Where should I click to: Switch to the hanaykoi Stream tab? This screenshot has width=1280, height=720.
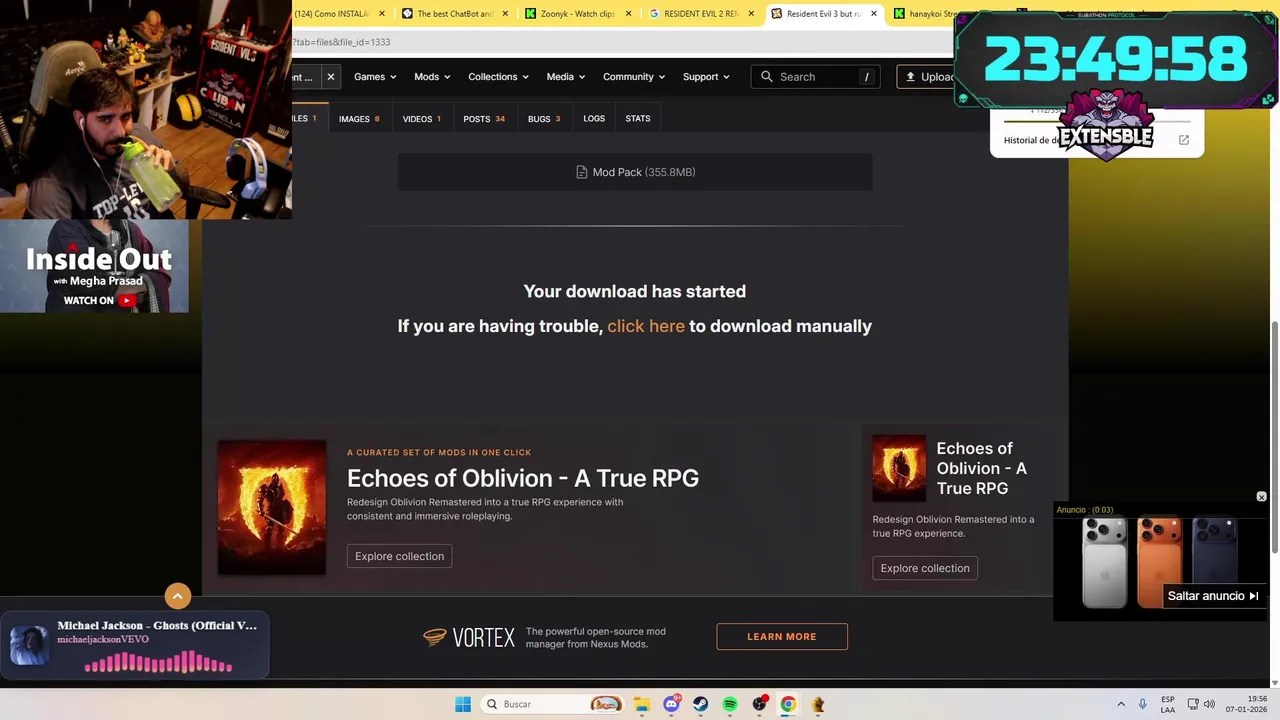pyautogui.click(x=923, y=14)
